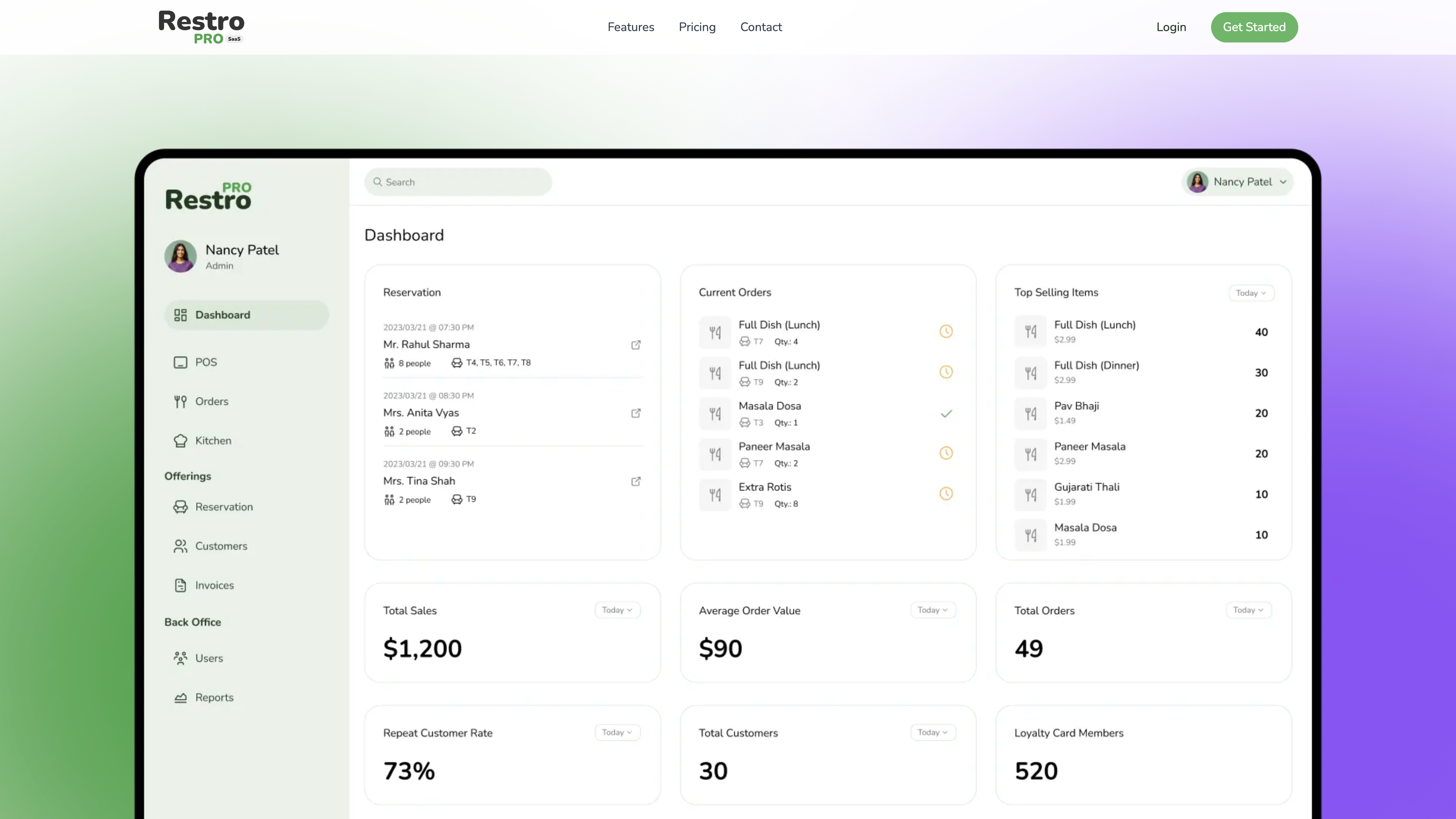Click the Login link
The image size is (1456, 819).
click(1170, 27)
